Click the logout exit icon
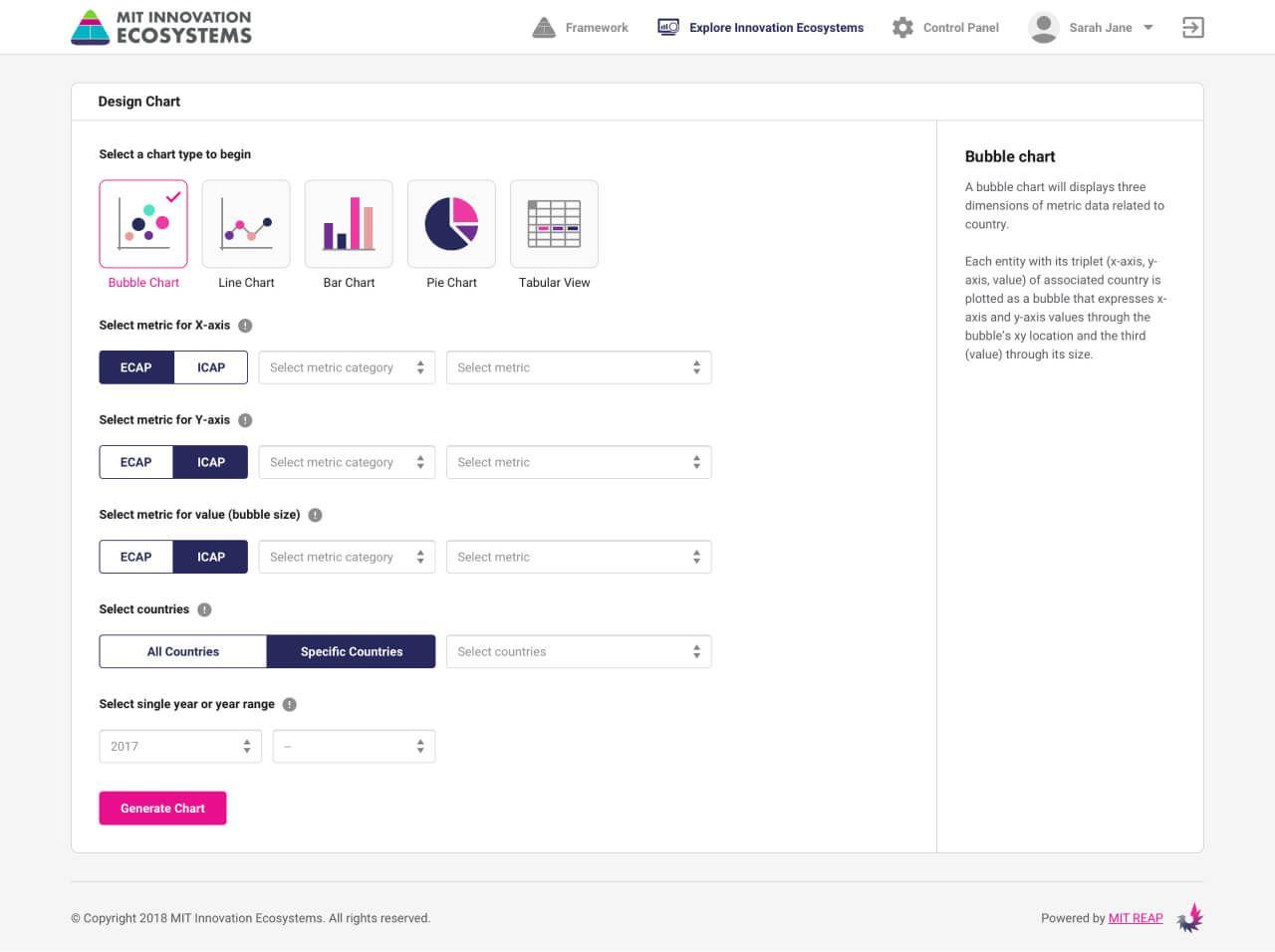 click(1193, 28)
